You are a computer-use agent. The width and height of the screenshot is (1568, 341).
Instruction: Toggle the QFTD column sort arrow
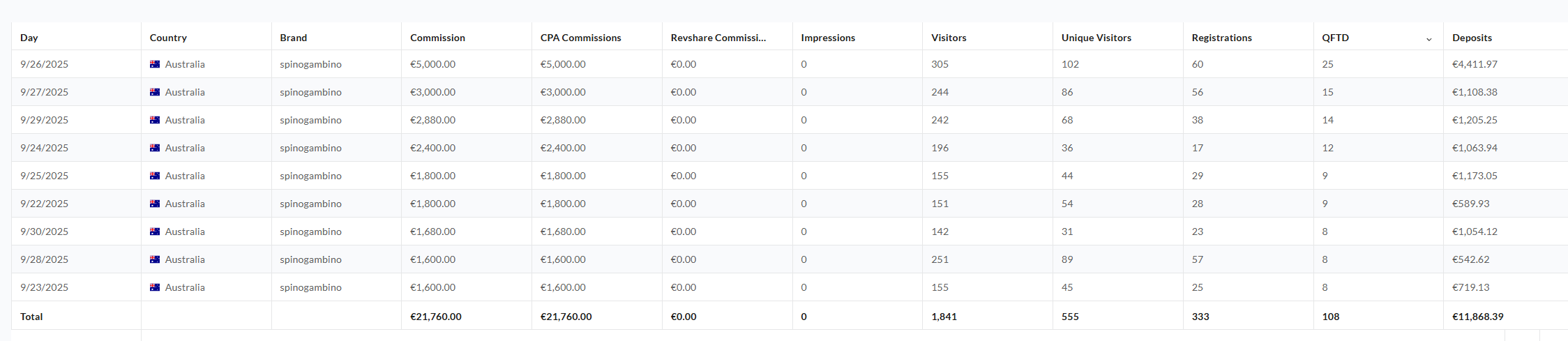[x=1428, y=39]
